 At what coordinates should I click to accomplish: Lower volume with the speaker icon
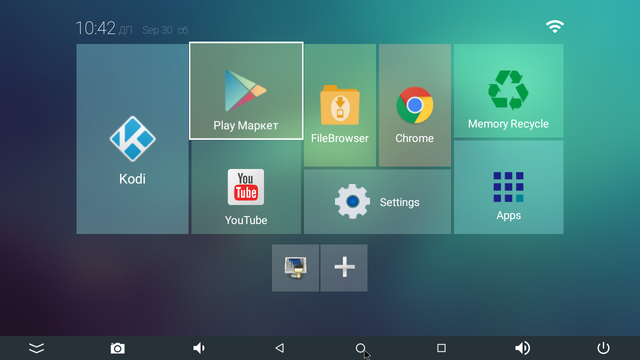tap(199, 348)
